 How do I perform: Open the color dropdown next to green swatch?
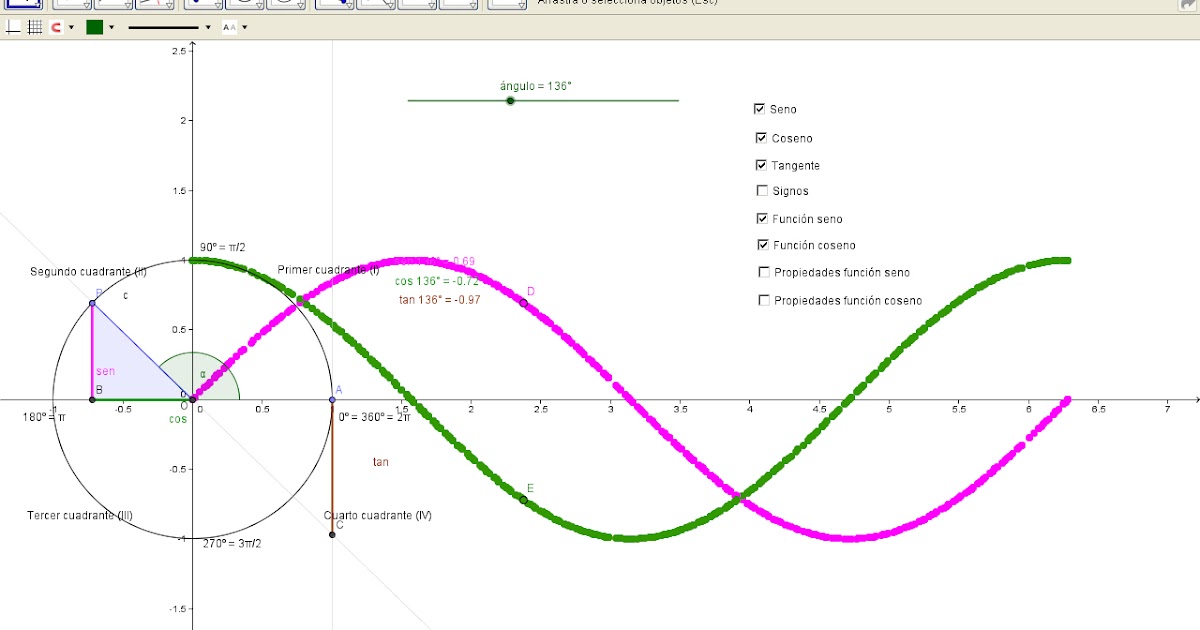(x=112, y=27)
